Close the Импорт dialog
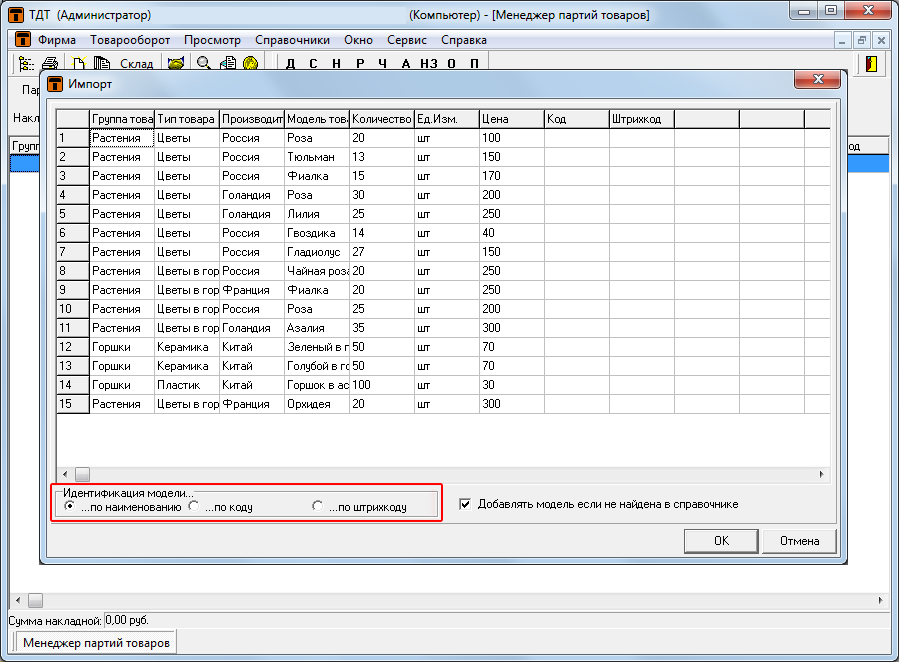The height and width of the screenshot is (662, 899). click(x=818, y=79)
